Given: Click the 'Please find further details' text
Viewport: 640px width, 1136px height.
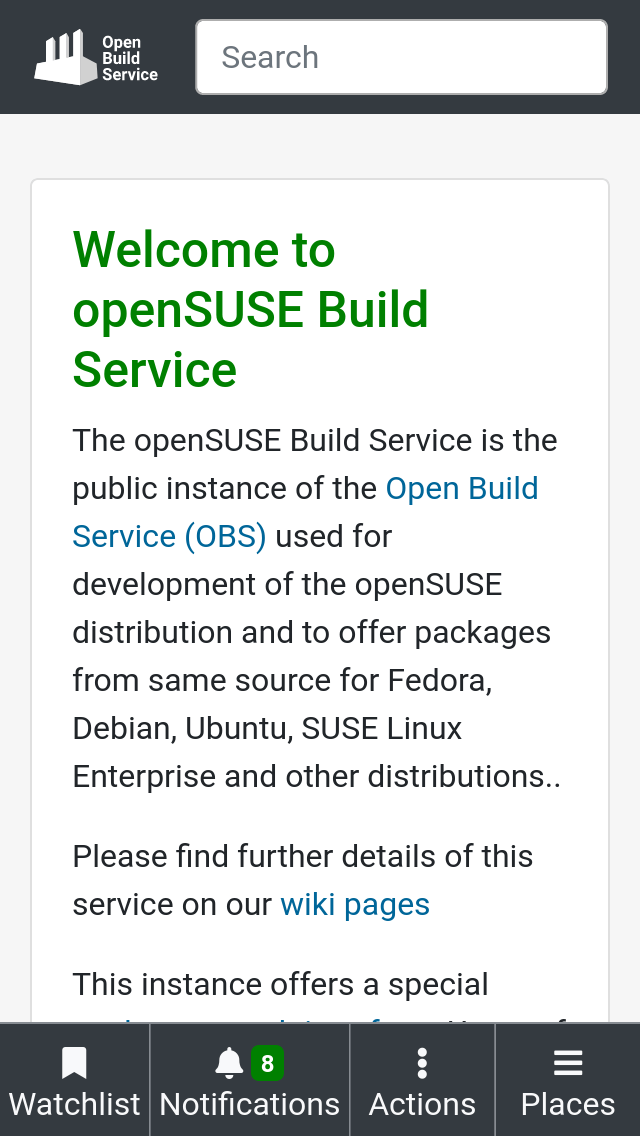Looking at the screenshot, I should coord(302,856).
